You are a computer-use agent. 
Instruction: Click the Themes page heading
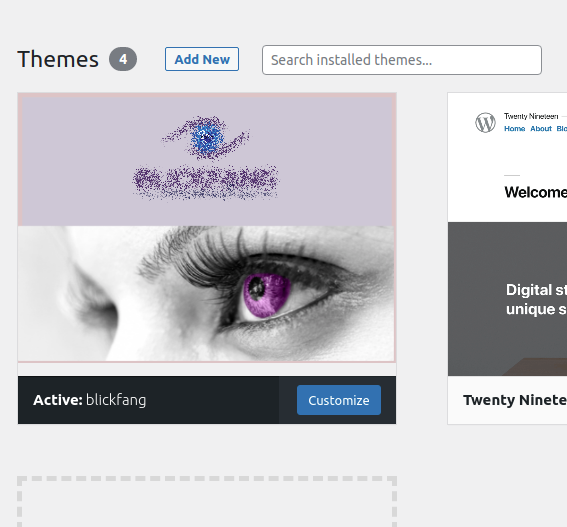58,59
